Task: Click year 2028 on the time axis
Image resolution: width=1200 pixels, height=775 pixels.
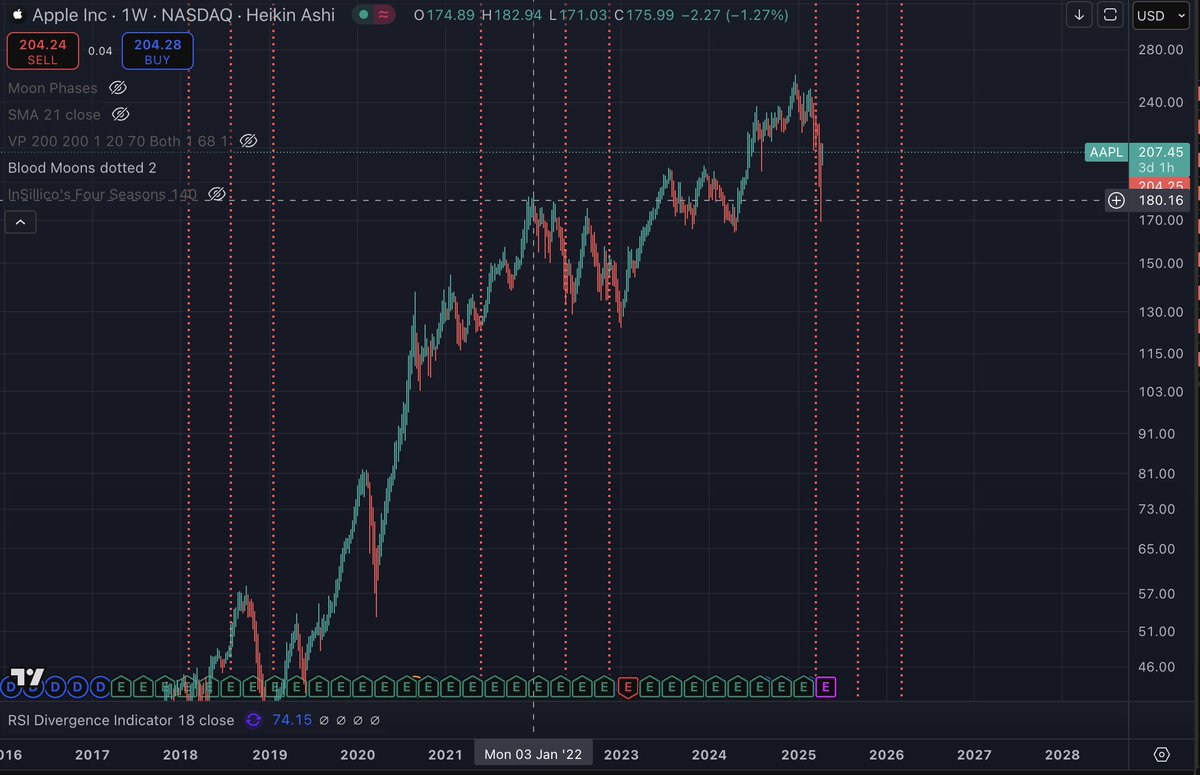Action: [1062, 755]
